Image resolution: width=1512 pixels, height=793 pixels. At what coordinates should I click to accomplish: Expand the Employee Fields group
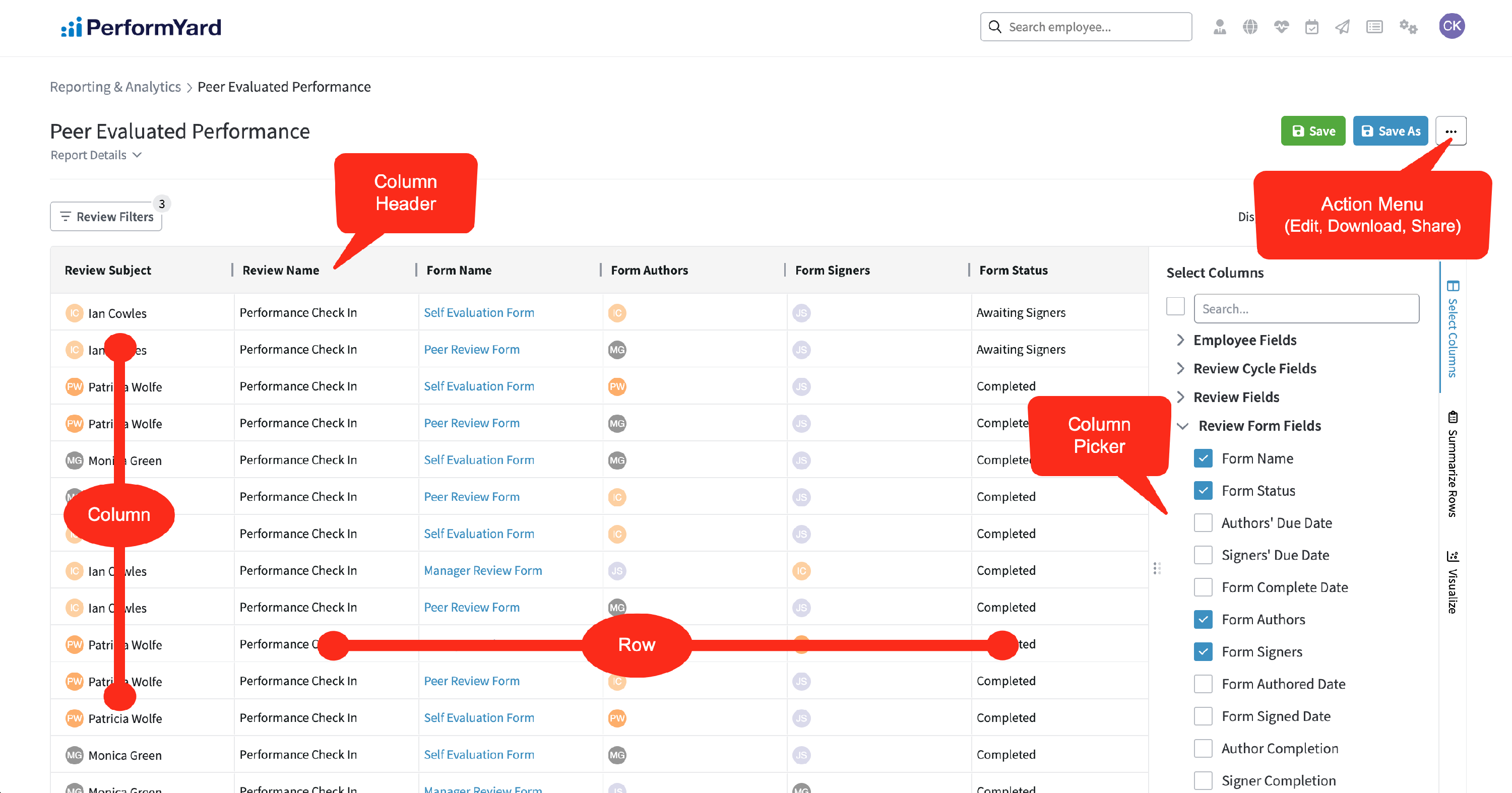[x=1180, y=340]
